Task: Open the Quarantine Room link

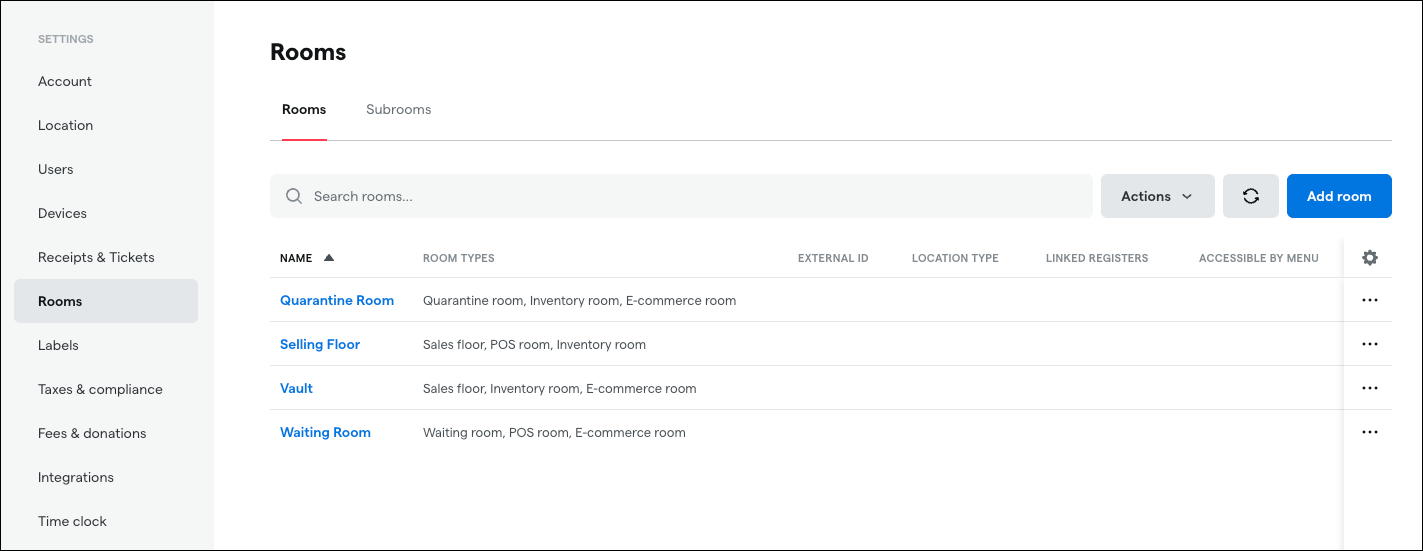Action: point(337,300)
